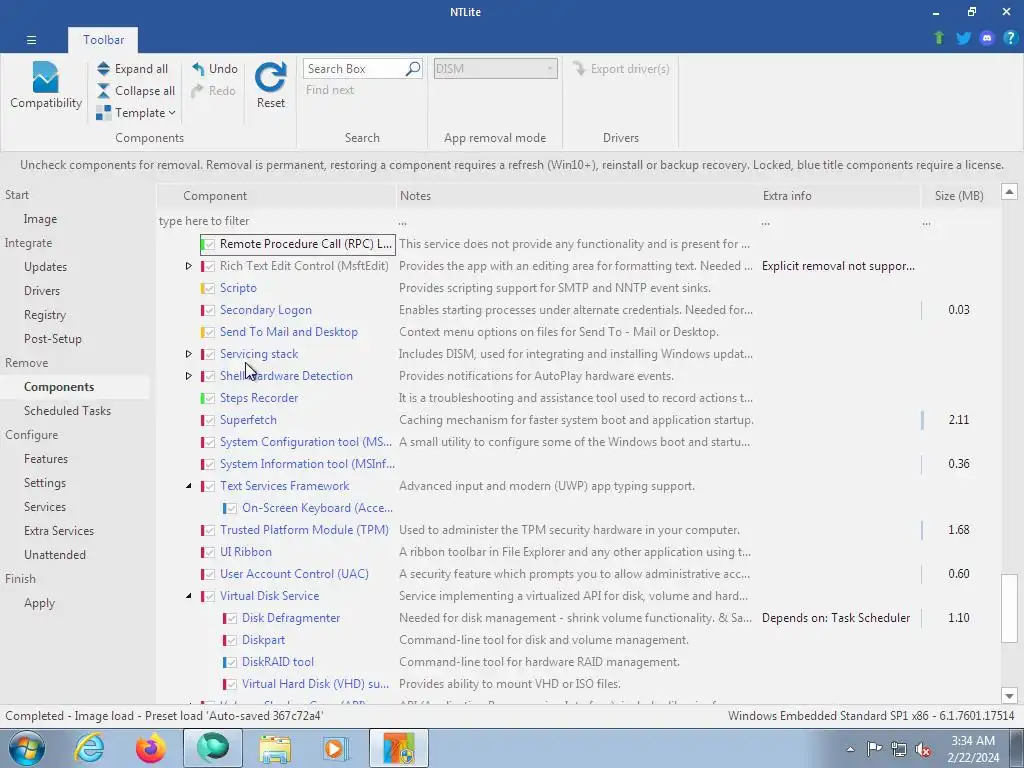Click the taskbar clock 3:34 AM
Screen dimensions: 1024x768
973,741
